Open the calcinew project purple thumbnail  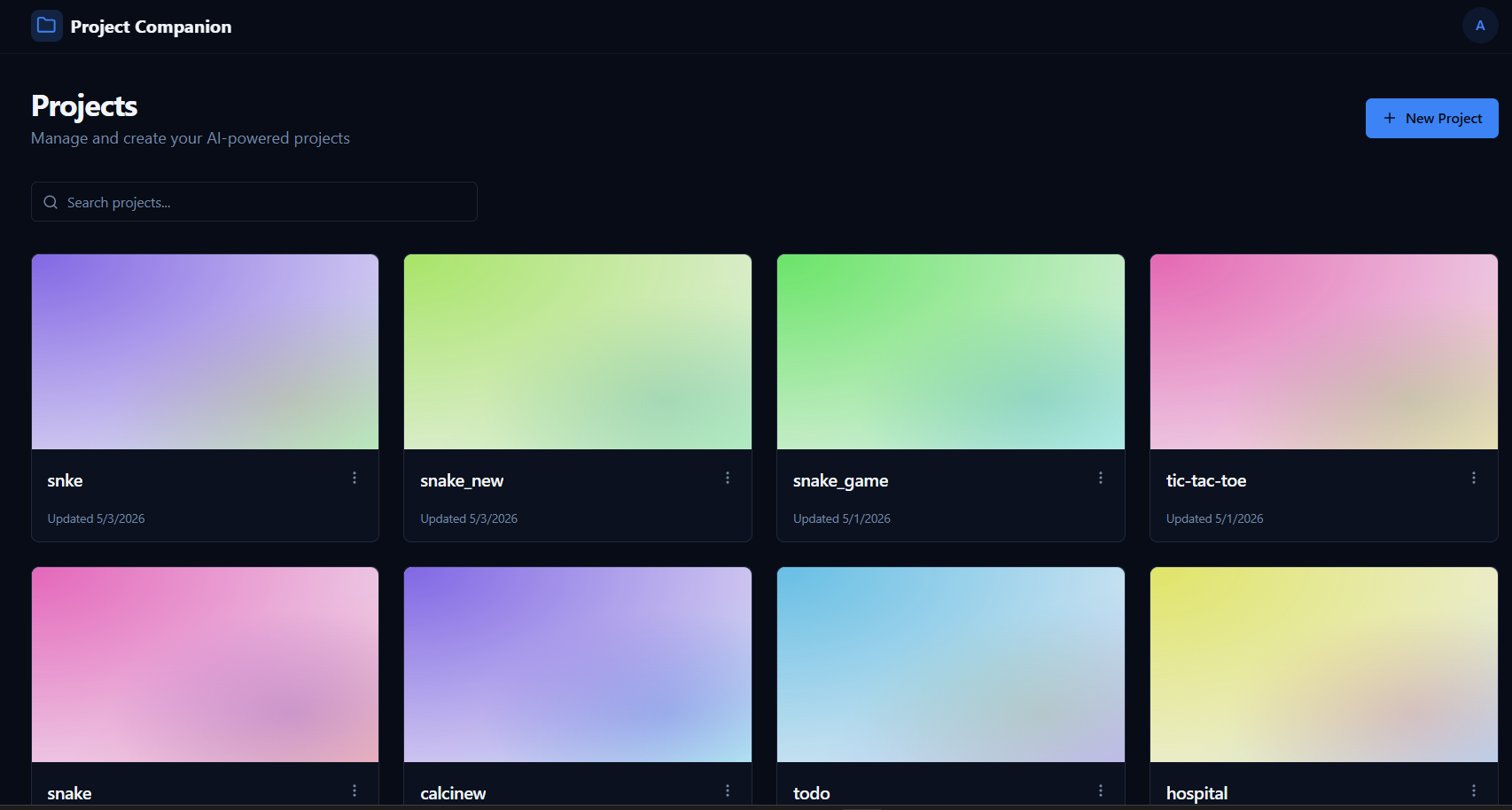pyautogui.click(x=578, y=665)
